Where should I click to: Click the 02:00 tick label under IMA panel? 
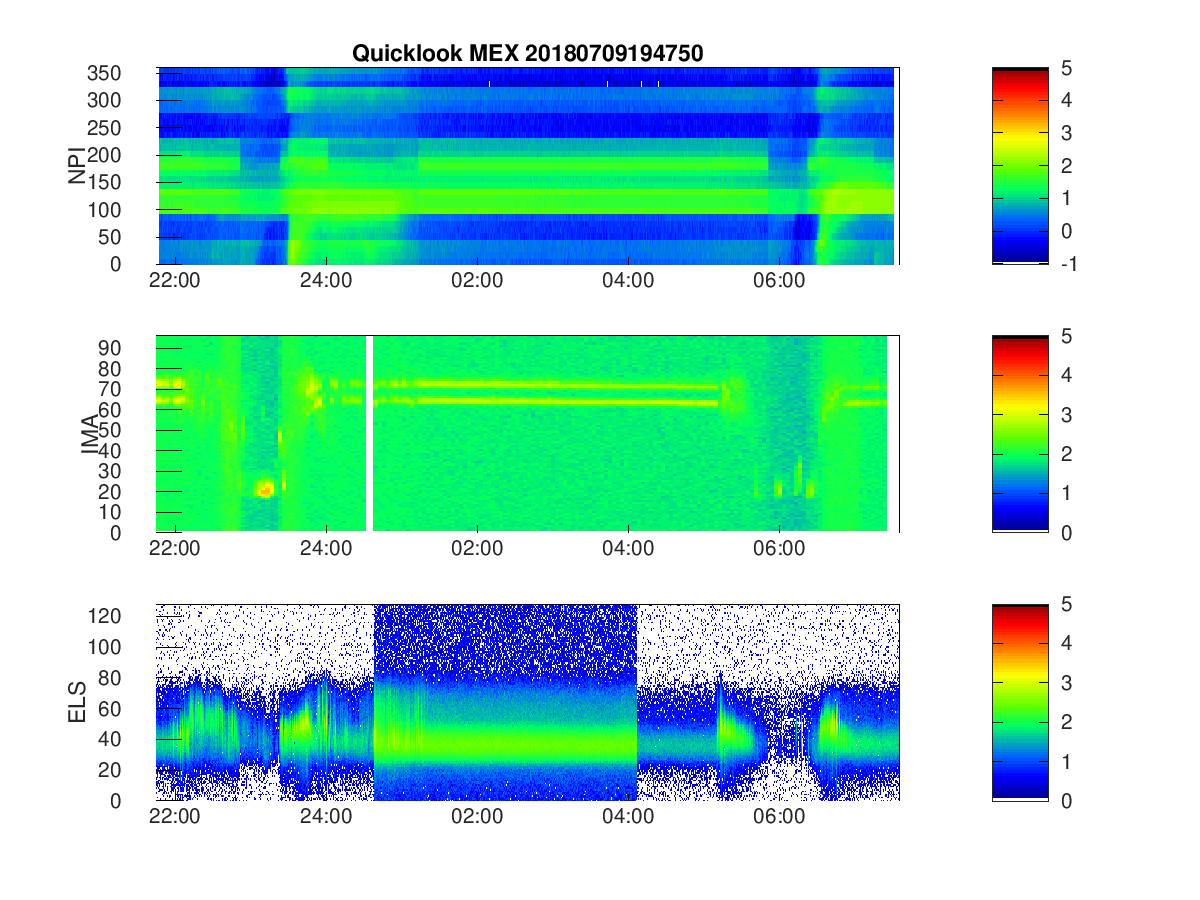(x=477, y=549)
